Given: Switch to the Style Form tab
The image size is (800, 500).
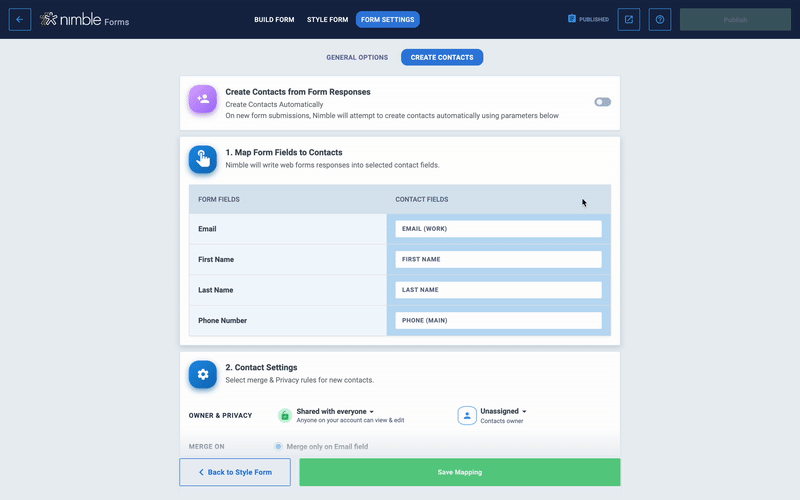Looking at the screenshot, I should tap(325, 19).
